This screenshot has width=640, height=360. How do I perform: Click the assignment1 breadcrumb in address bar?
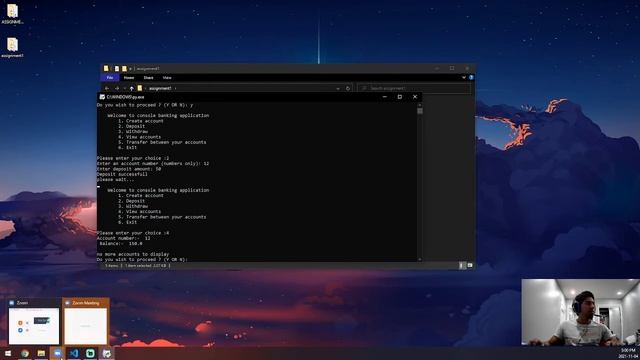(x=160, y=88)
